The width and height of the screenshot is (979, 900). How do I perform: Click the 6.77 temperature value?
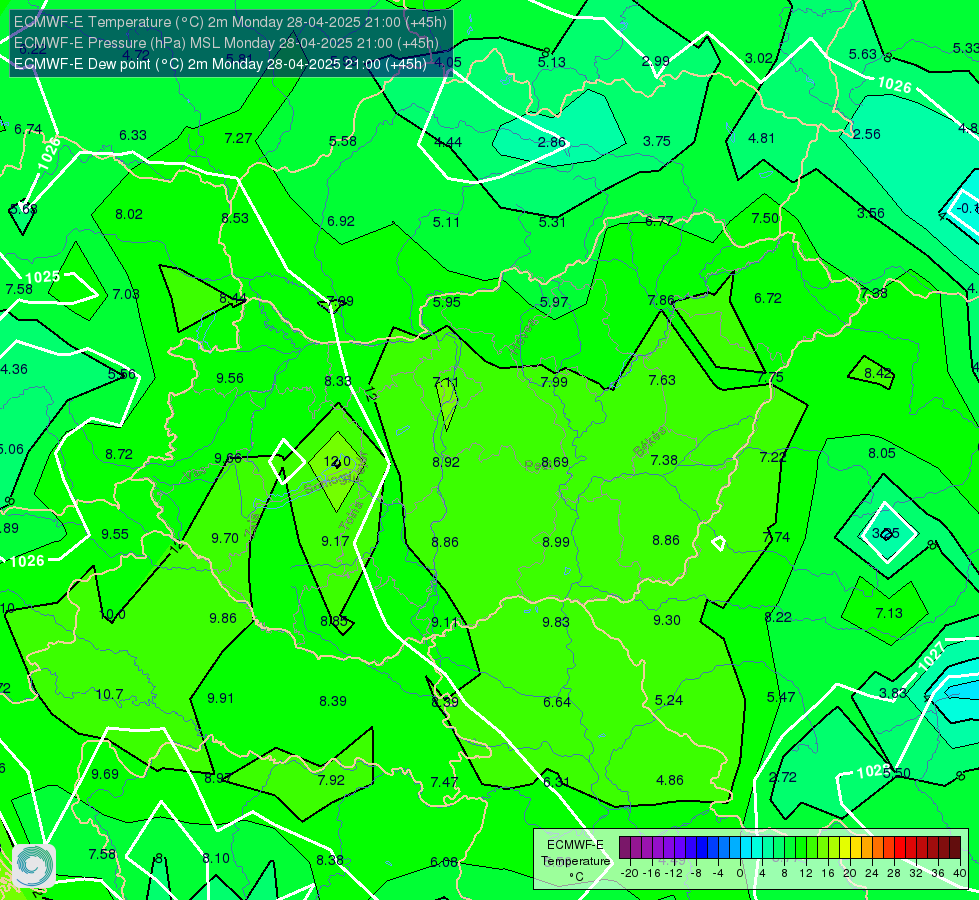pyautogui.click(x=659, y=221)
